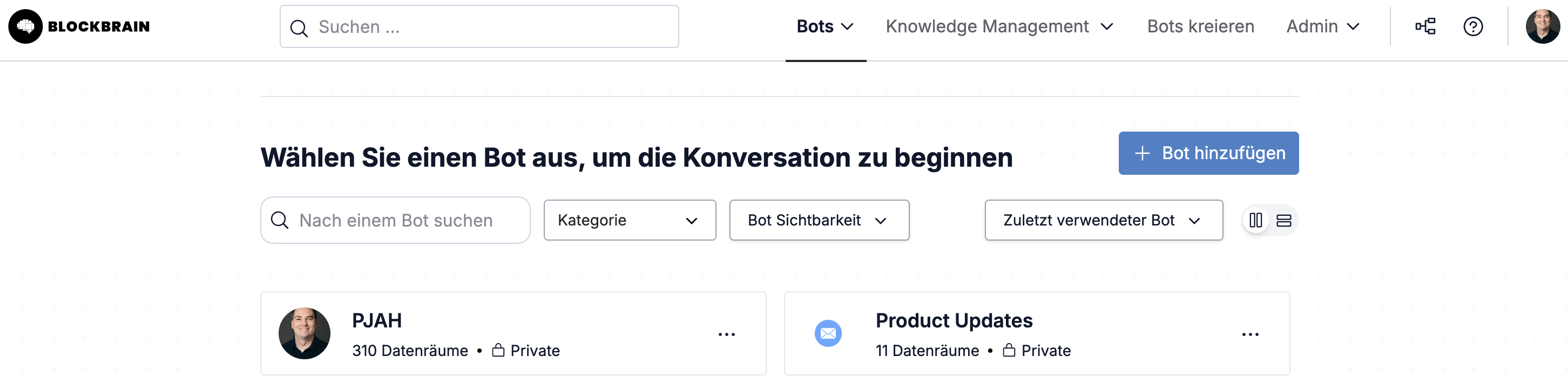Click the PJAH bot avatar
This screenshot has width=1568, height=383.
tap(305, 333)
